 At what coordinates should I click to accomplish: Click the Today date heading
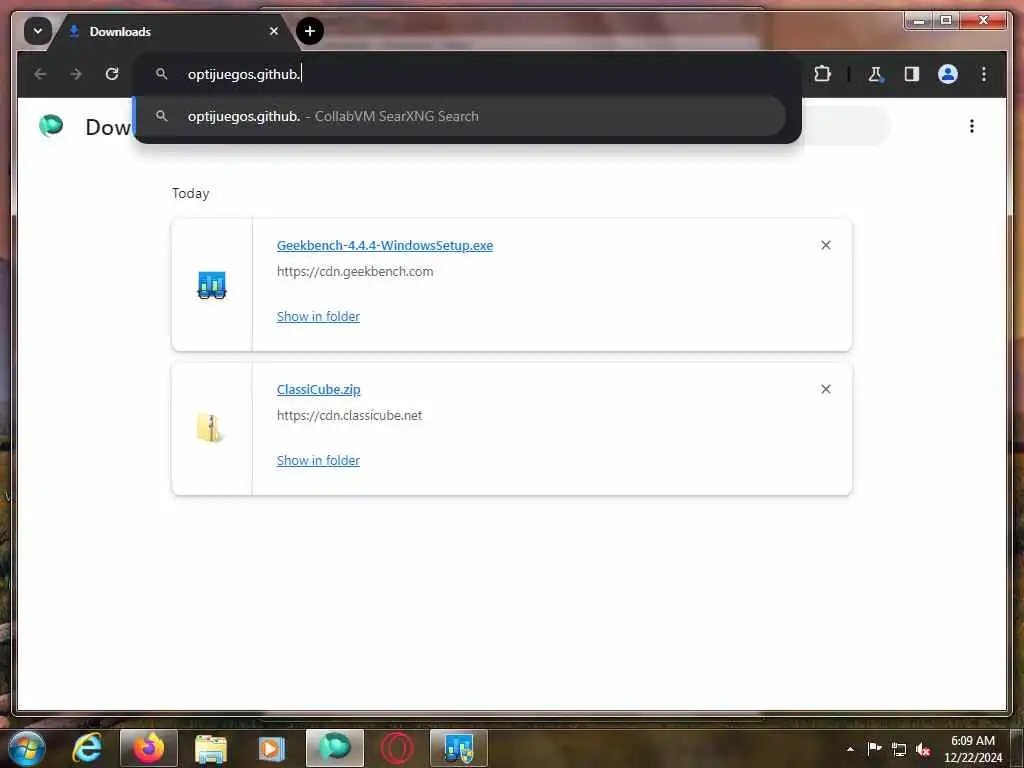[190, 193]
